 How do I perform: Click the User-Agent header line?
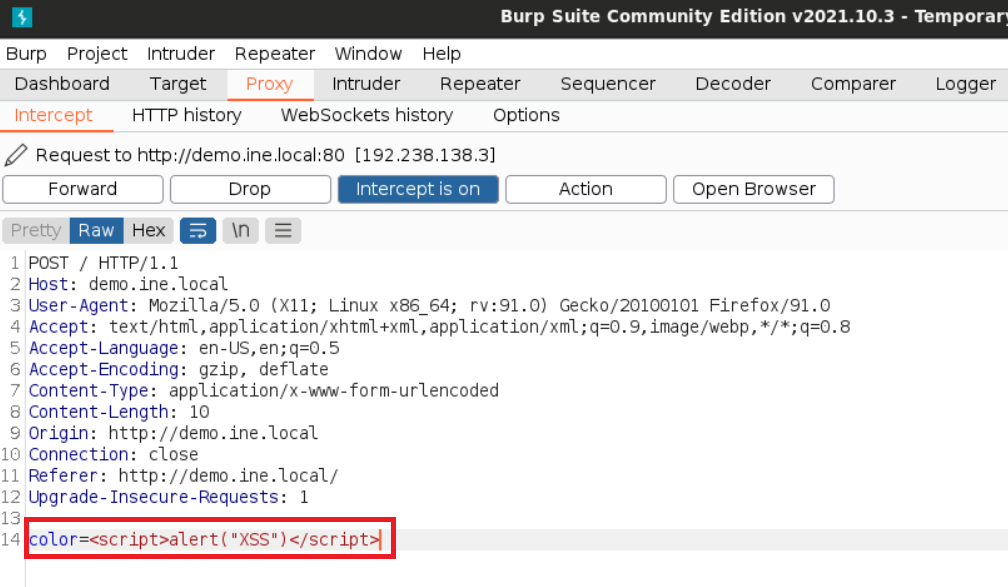pos(429,305)
